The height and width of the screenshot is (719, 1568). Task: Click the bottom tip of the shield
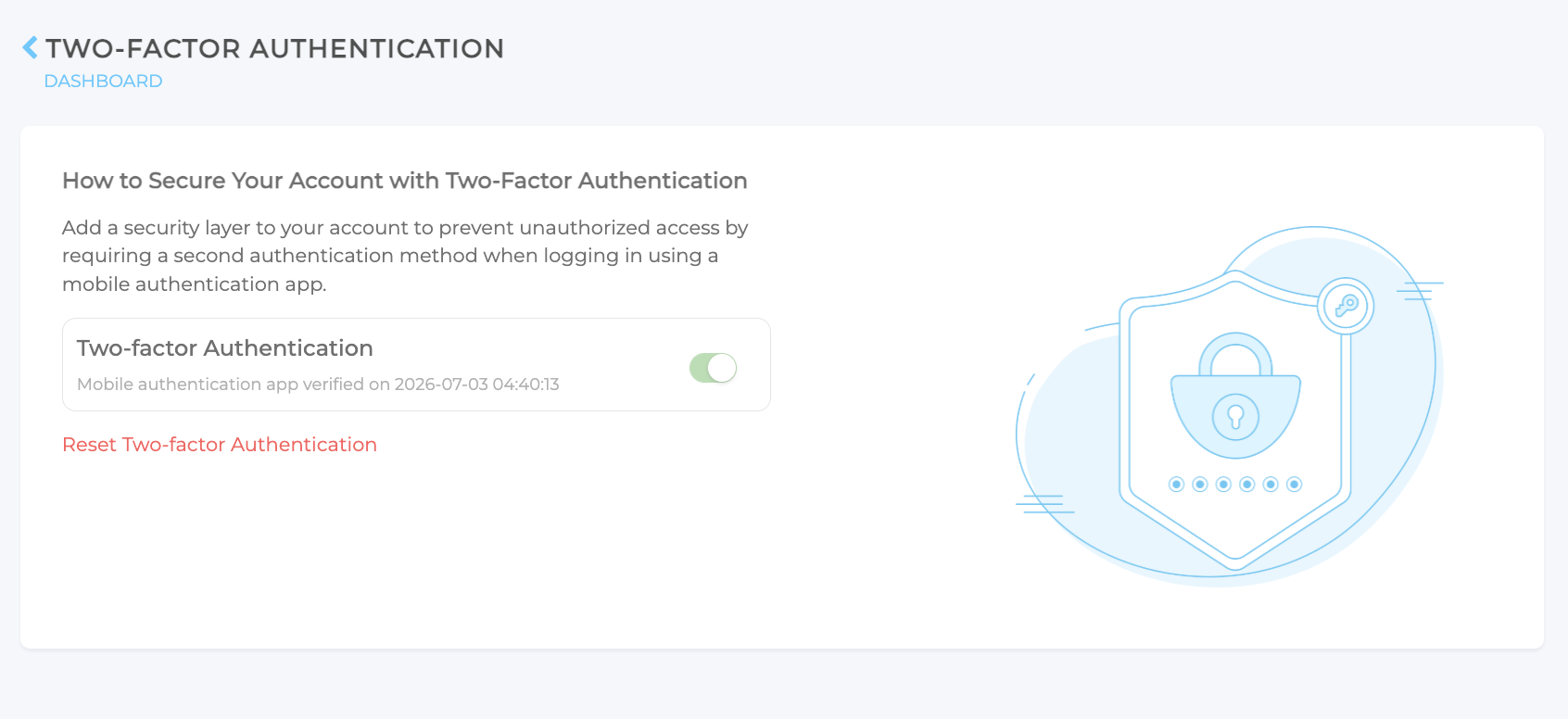(1235, 561)
